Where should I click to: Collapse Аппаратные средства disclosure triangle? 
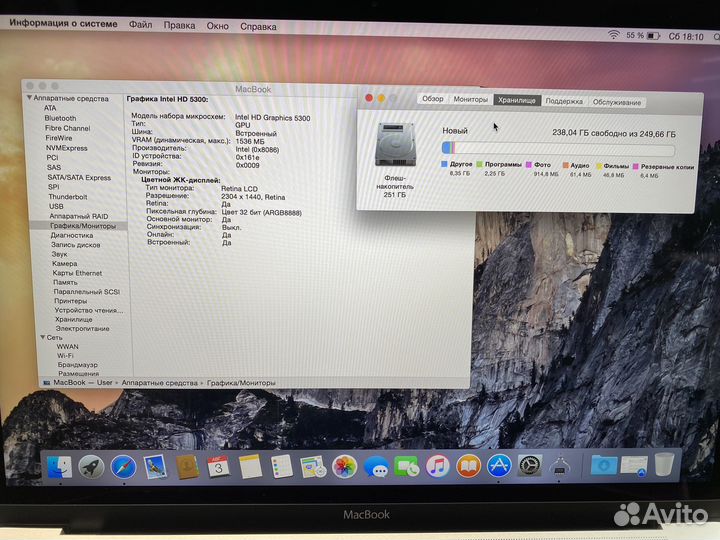29,97
